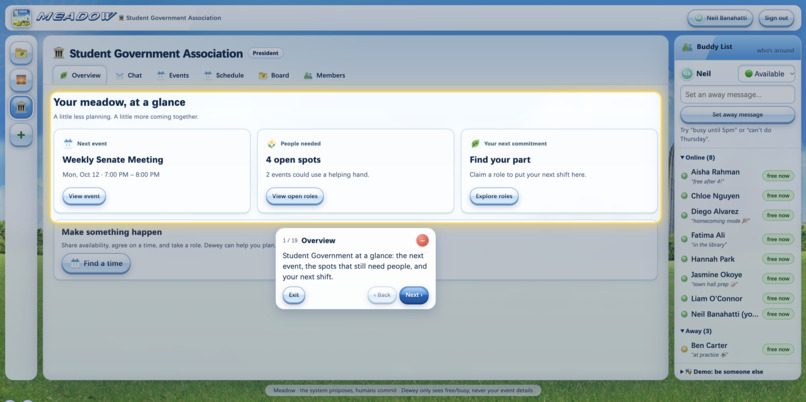Open the Board tab
The width and height of the screenshot is (806, 402).
pos(274,75)
